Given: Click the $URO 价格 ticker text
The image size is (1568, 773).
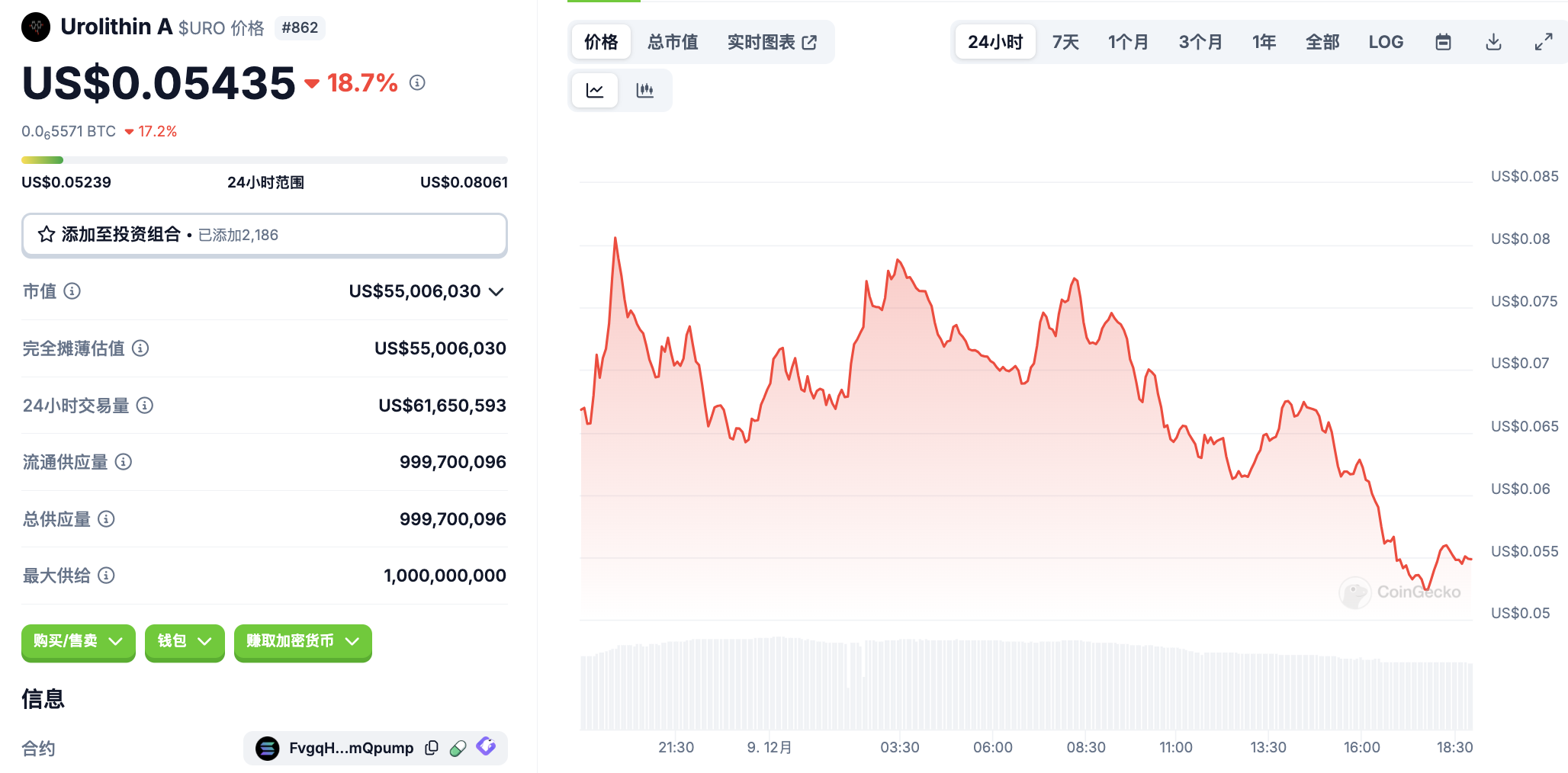Looking at the screenshot, I should [221, 28].
